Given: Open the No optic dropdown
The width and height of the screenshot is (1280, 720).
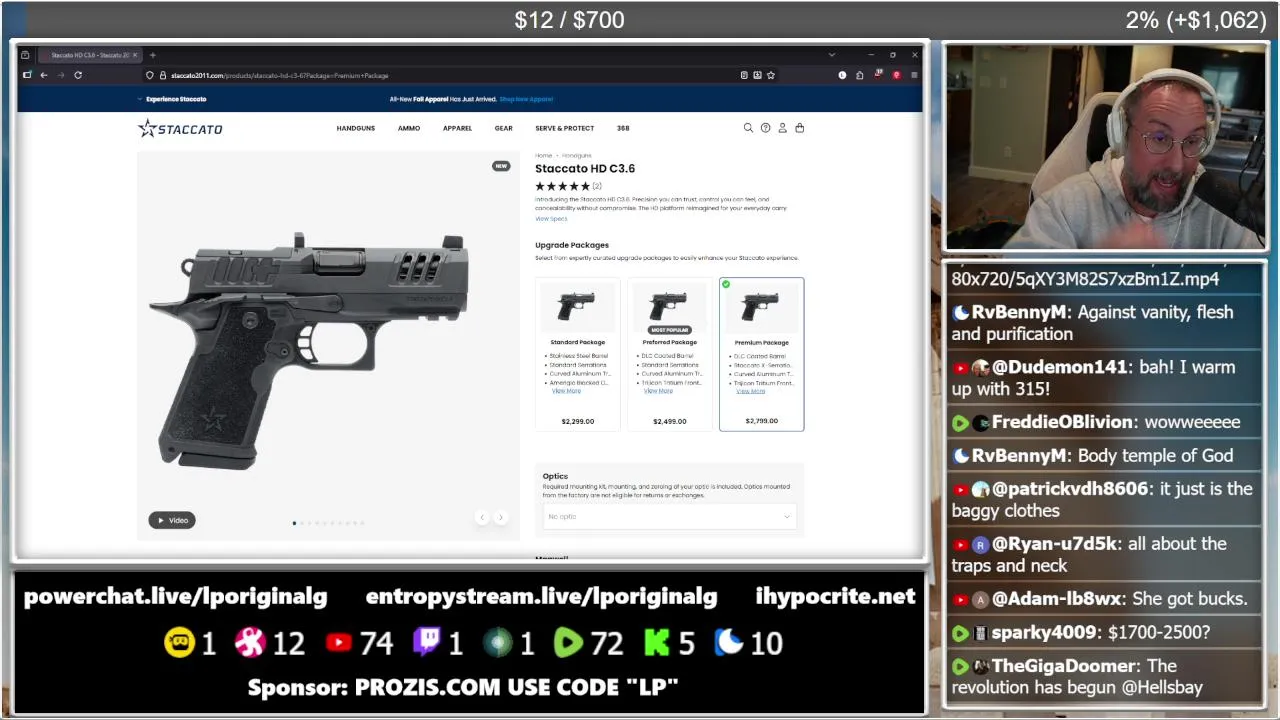Looking at the screenshot, I should [x=669, y=516].
